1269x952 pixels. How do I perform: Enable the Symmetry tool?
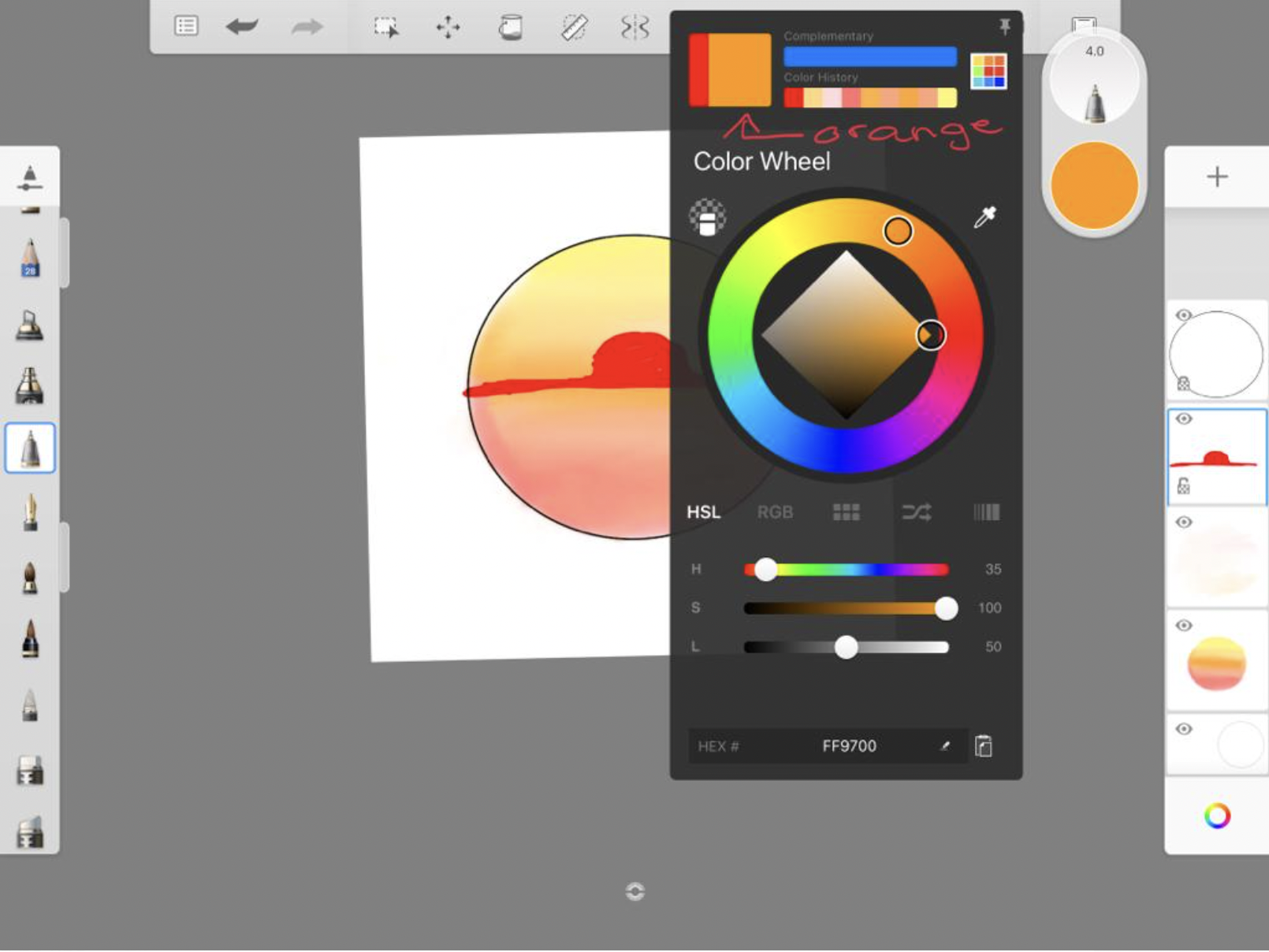point(634,28)
